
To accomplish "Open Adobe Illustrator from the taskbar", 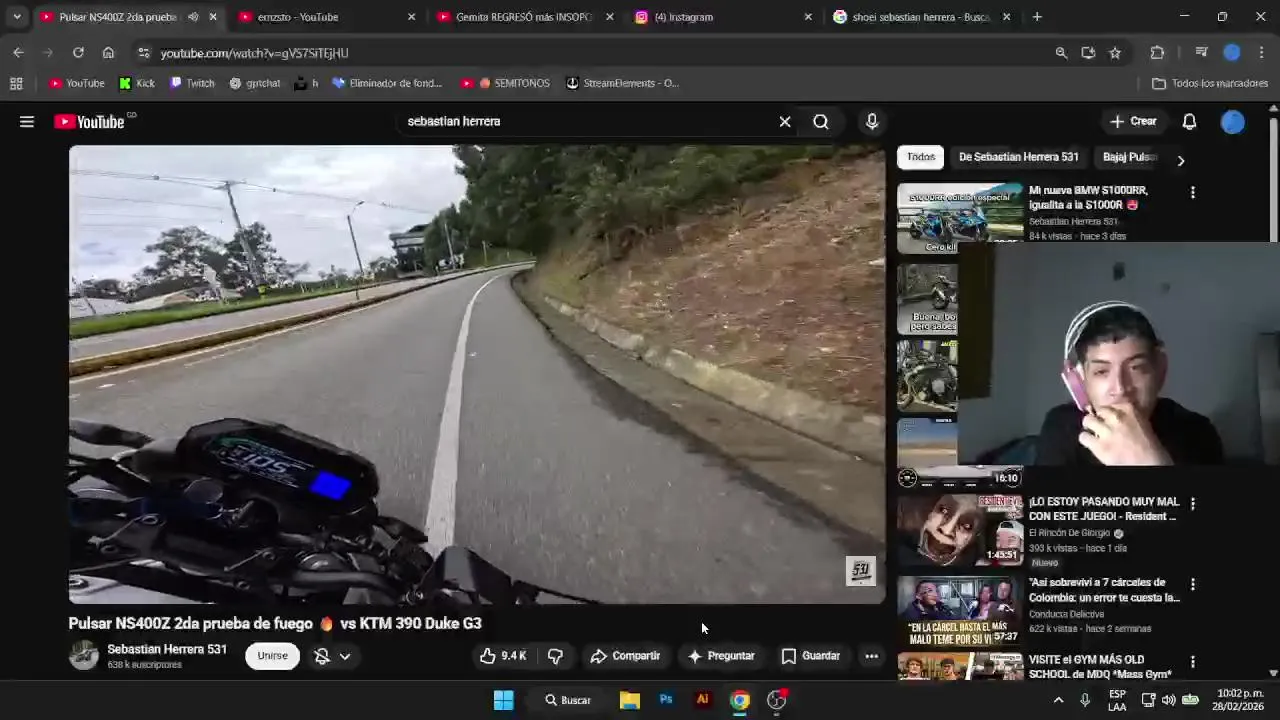I will click(x=703, y=700).
